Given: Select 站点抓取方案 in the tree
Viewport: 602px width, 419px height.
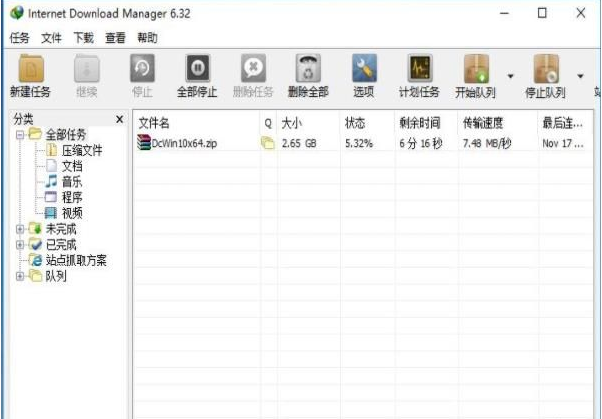Looking at the screenshot, I should click(x=76, y=260).
